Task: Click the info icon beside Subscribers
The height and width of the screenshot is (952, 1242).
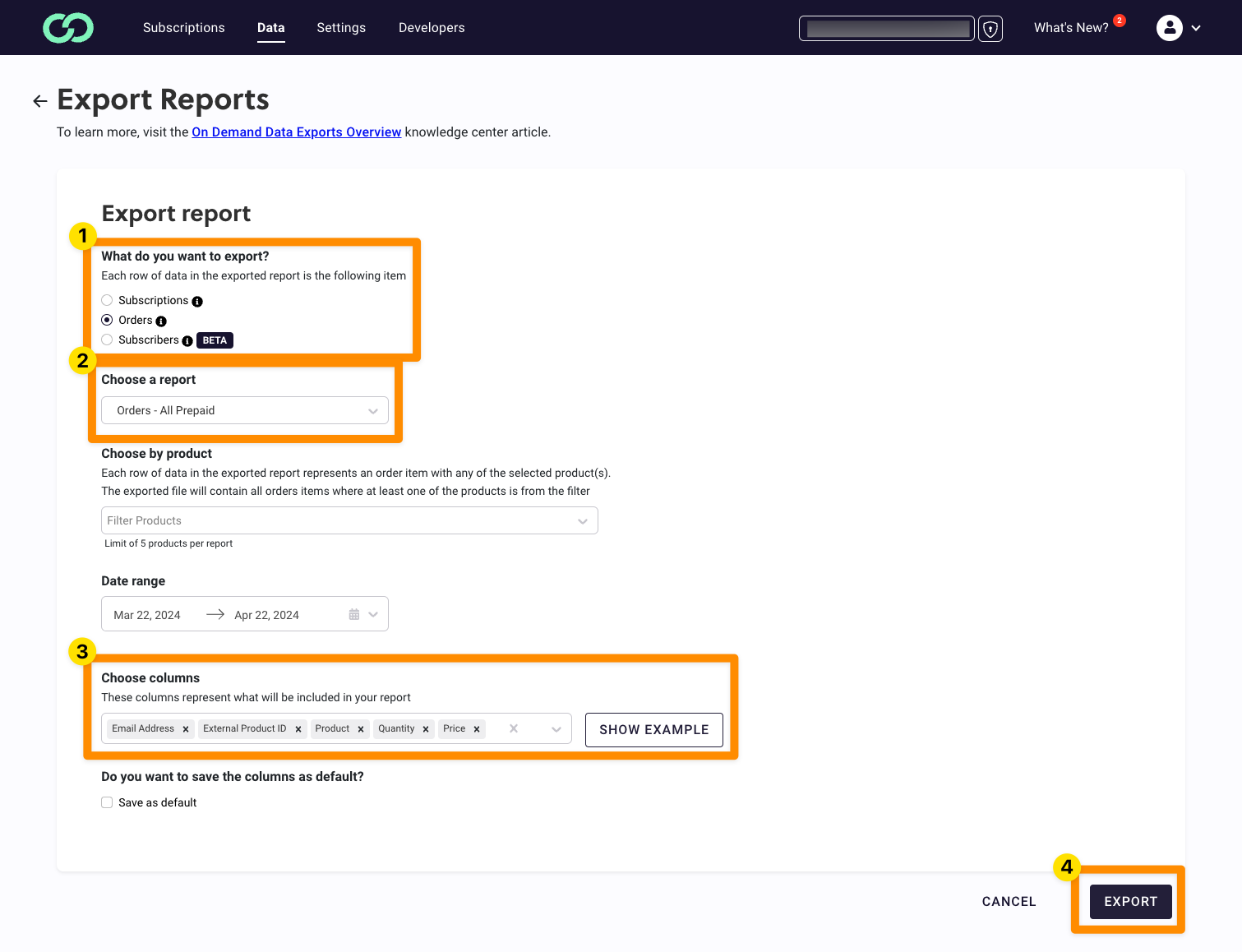Action: (187, 341)
